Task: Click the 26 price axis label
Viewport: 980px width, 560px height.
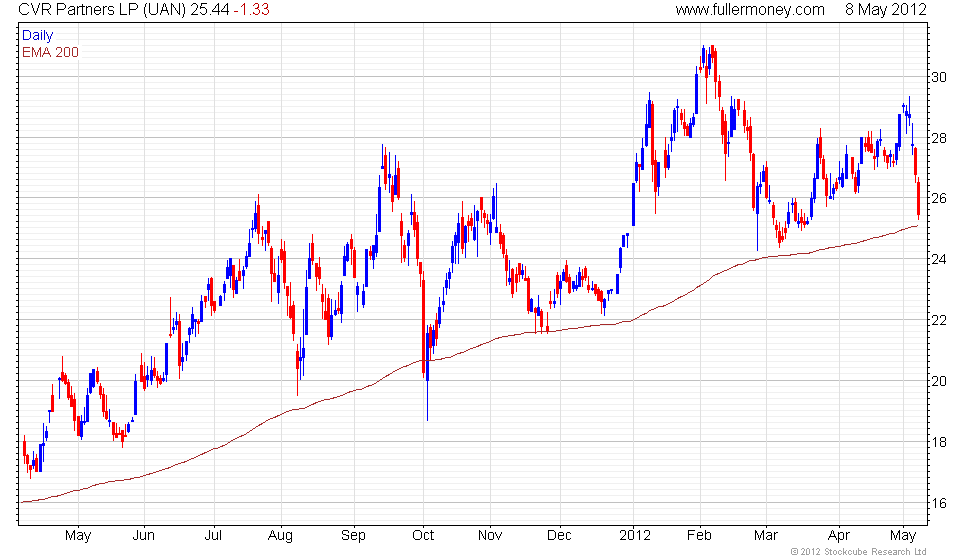Action: click(x=939, y=199)
